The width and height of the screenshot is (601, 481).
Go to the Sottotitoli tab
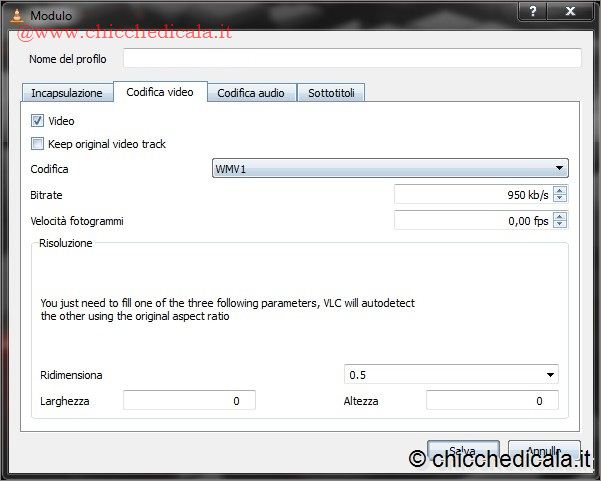tap(330, 93)
